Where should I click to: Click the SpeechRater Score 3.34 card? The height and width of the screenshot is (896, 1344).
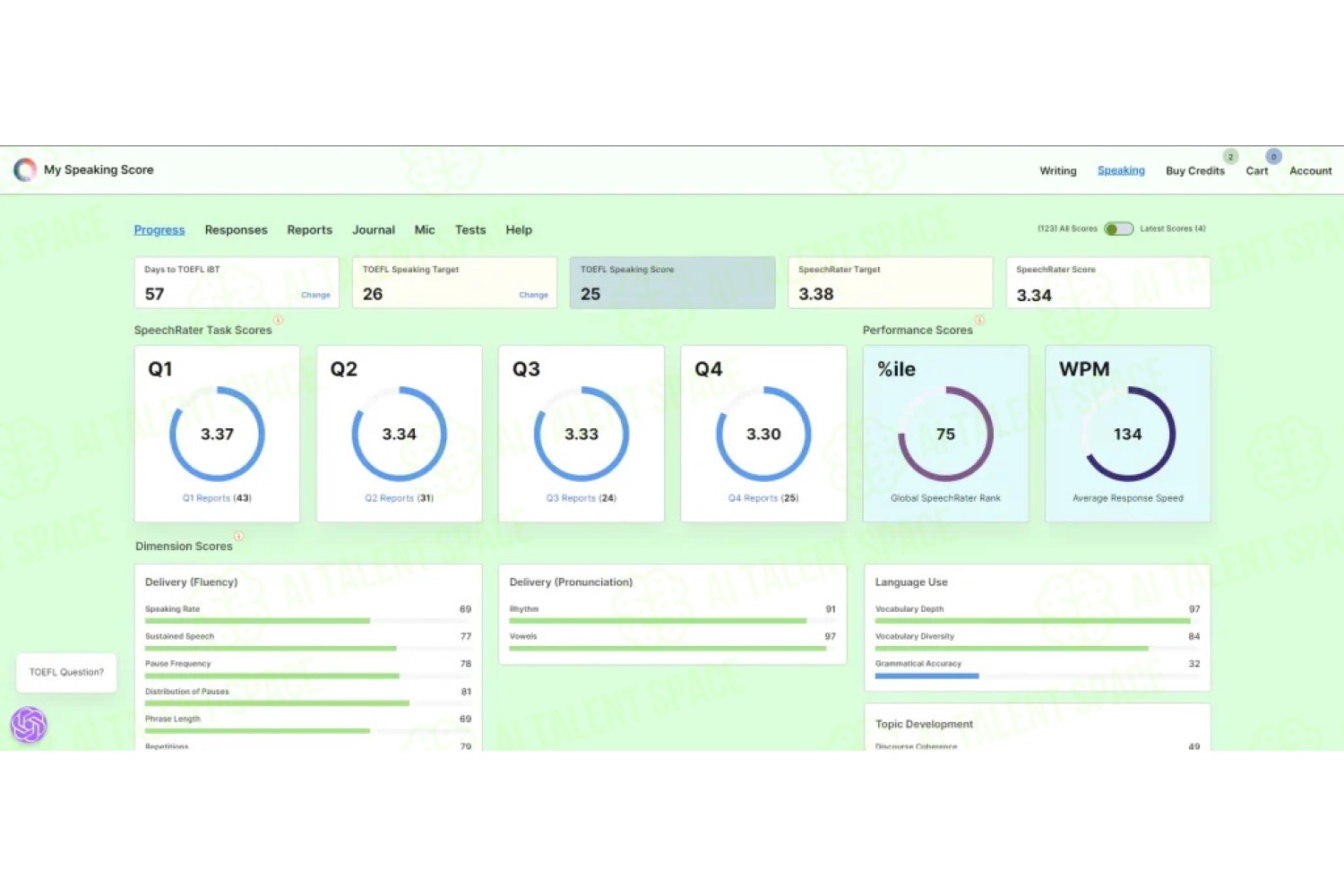[x=1108, y=283]
